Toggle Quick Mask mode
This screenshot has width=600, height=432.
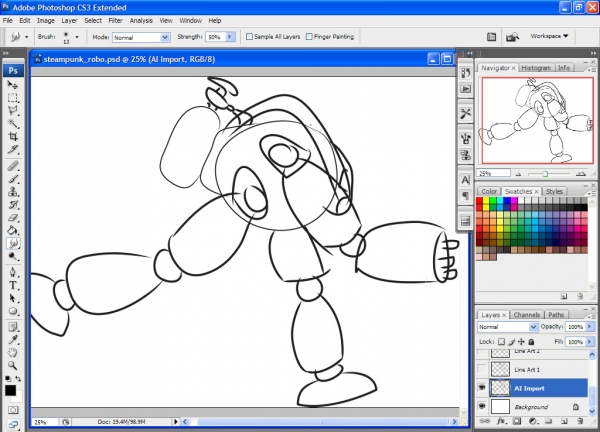pos(13,410)
